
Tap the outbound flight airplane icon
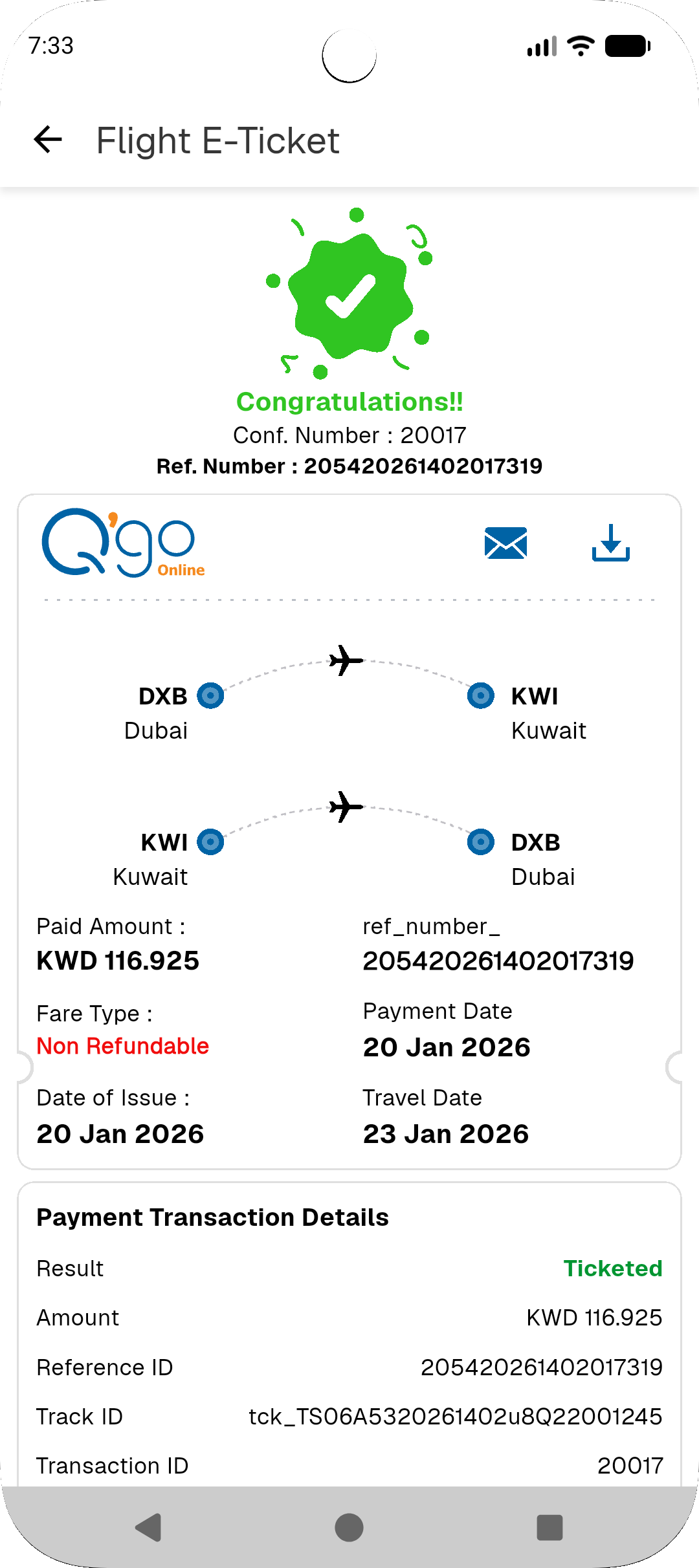pyautogui.click(x=346, y=660)
